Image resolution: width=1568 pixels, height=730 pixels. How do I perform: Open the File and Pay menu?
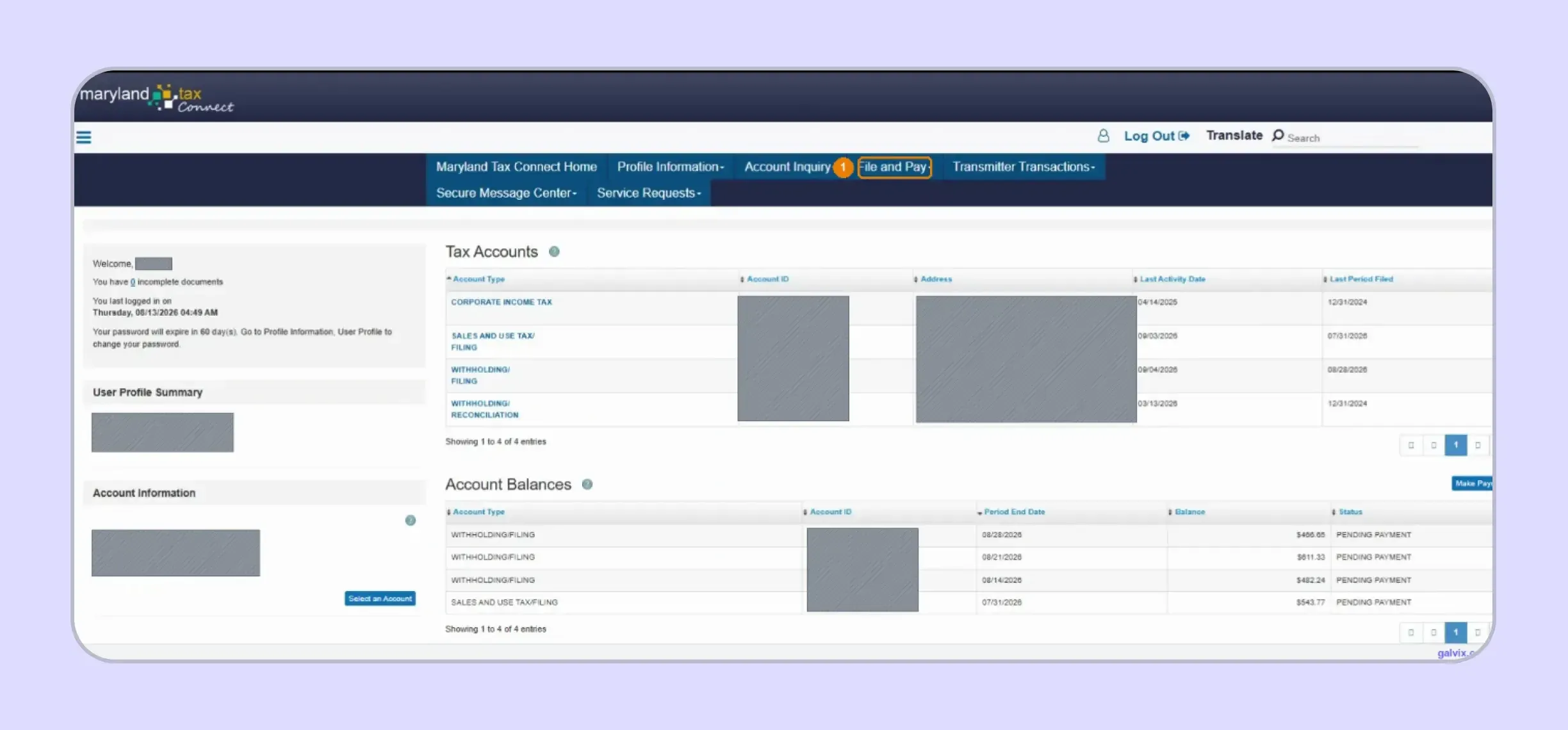pos(894,167)
